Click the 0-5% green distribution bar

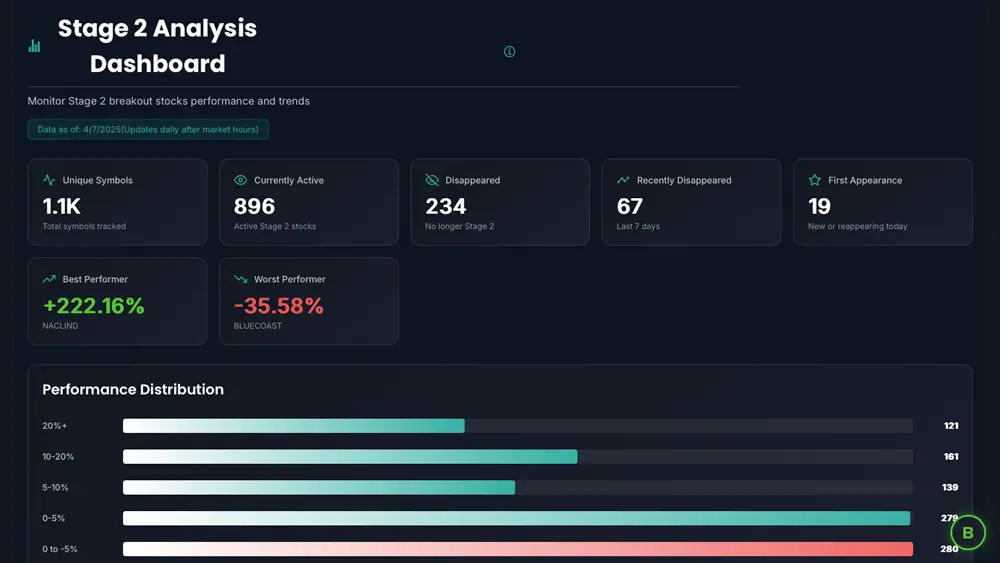(517, 518)
